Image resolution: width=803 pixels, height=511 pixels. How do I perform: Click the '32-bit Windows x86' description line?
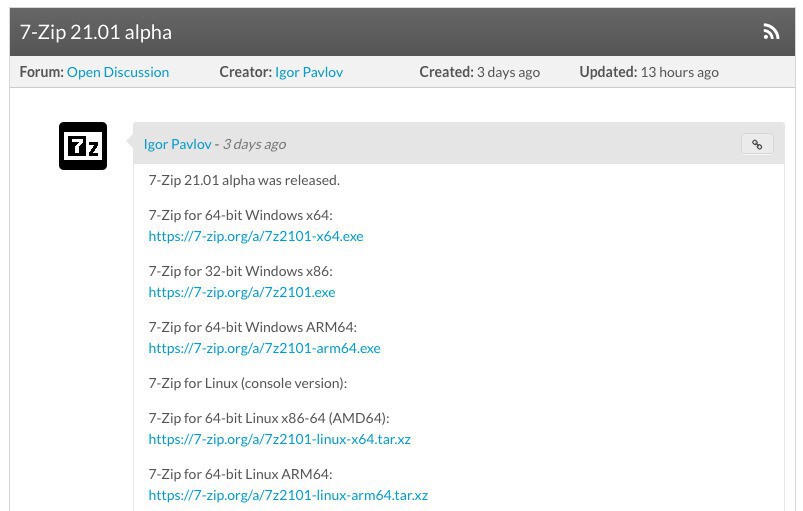[240, 271]
